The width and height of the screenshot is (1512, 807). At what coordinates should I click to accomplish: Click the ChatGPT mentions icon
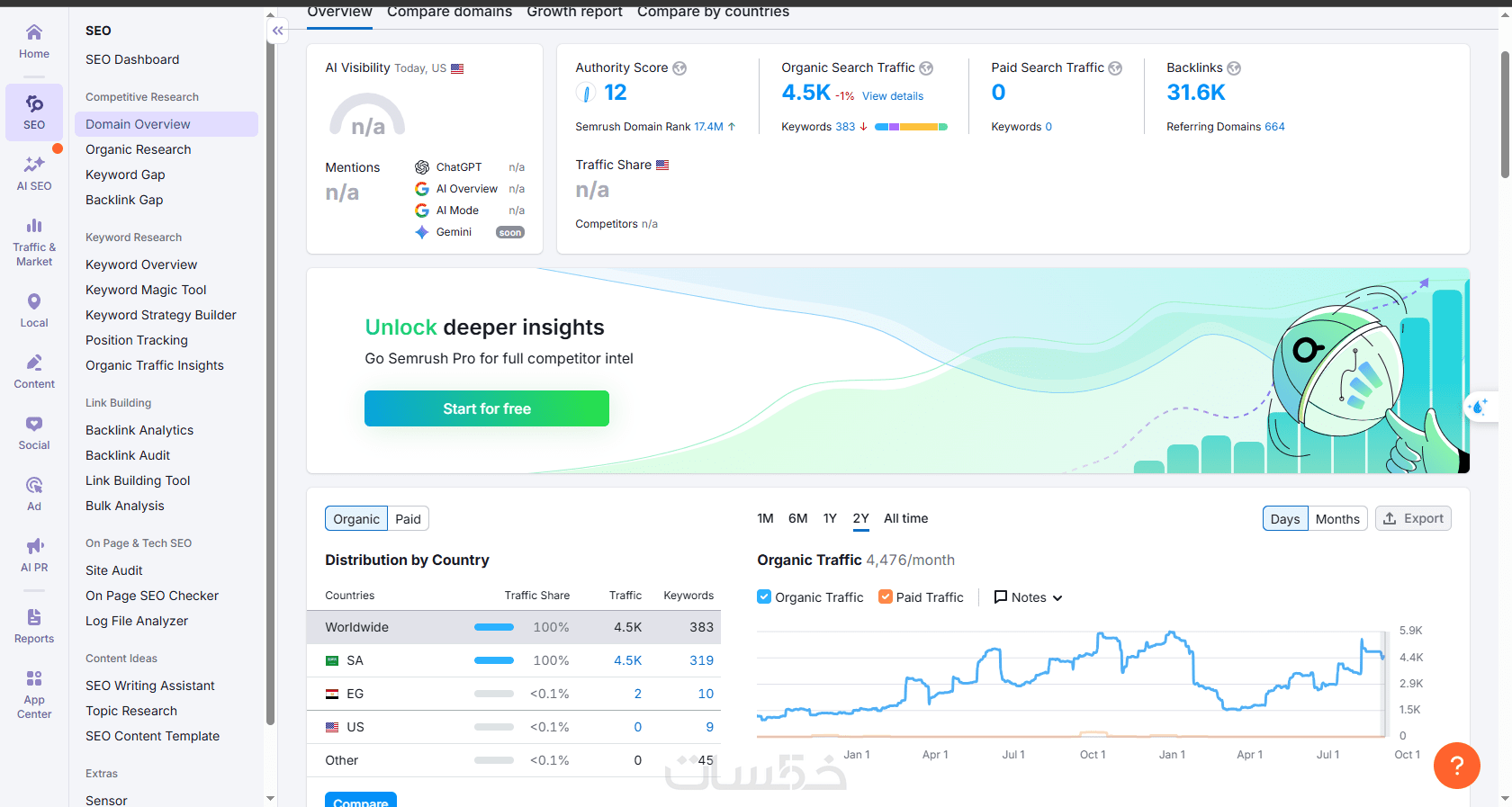click(422, 167)
